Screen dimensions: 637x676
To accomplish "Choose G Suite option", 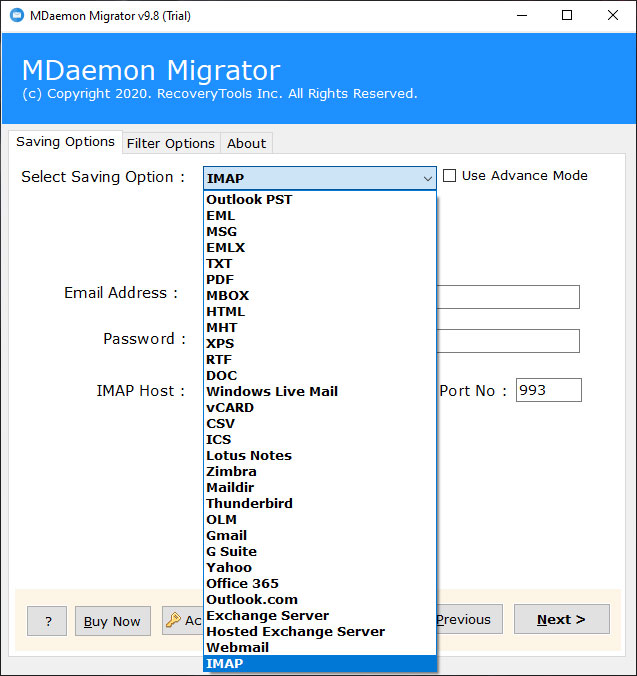I will pos(320,551).
